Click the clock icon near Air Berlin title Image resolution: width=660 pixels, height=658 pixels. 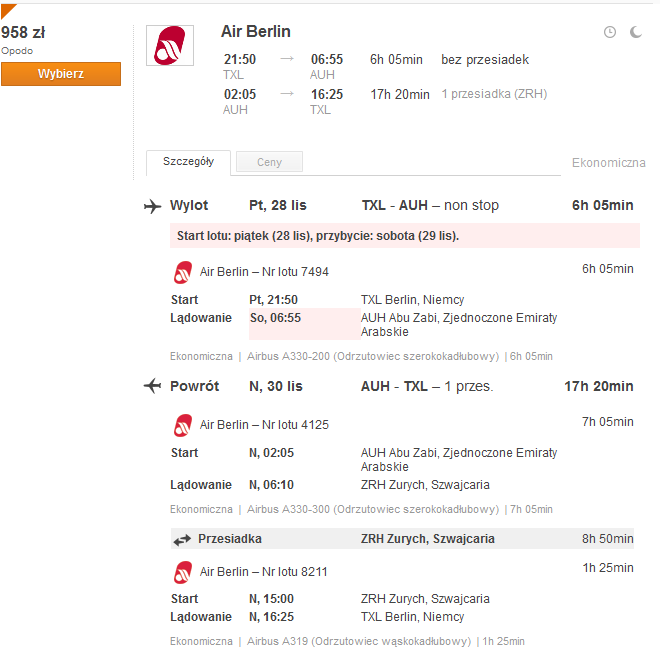click(x=609, y=32)
